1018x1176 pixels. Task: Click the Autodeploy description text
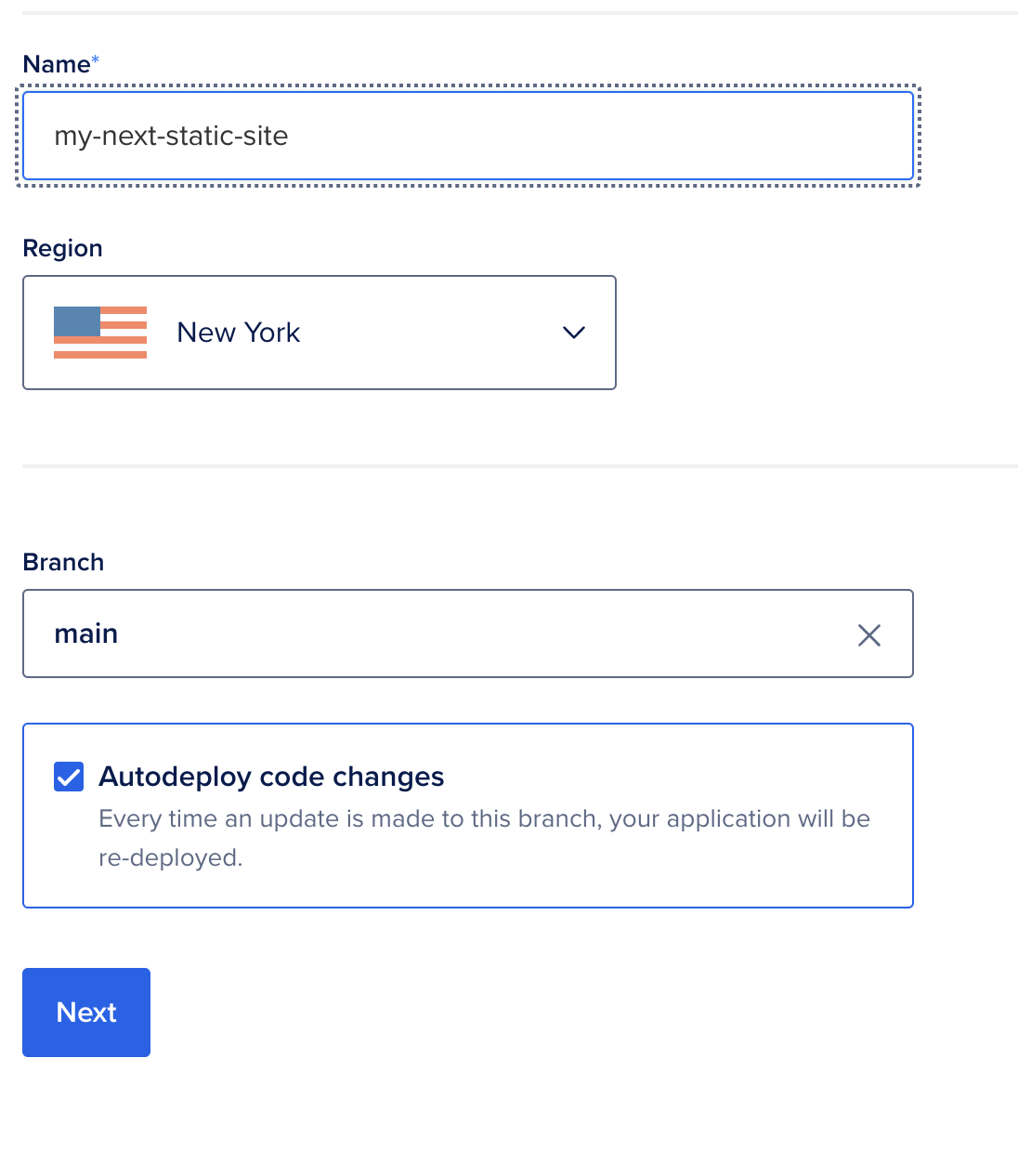(484, 838)
